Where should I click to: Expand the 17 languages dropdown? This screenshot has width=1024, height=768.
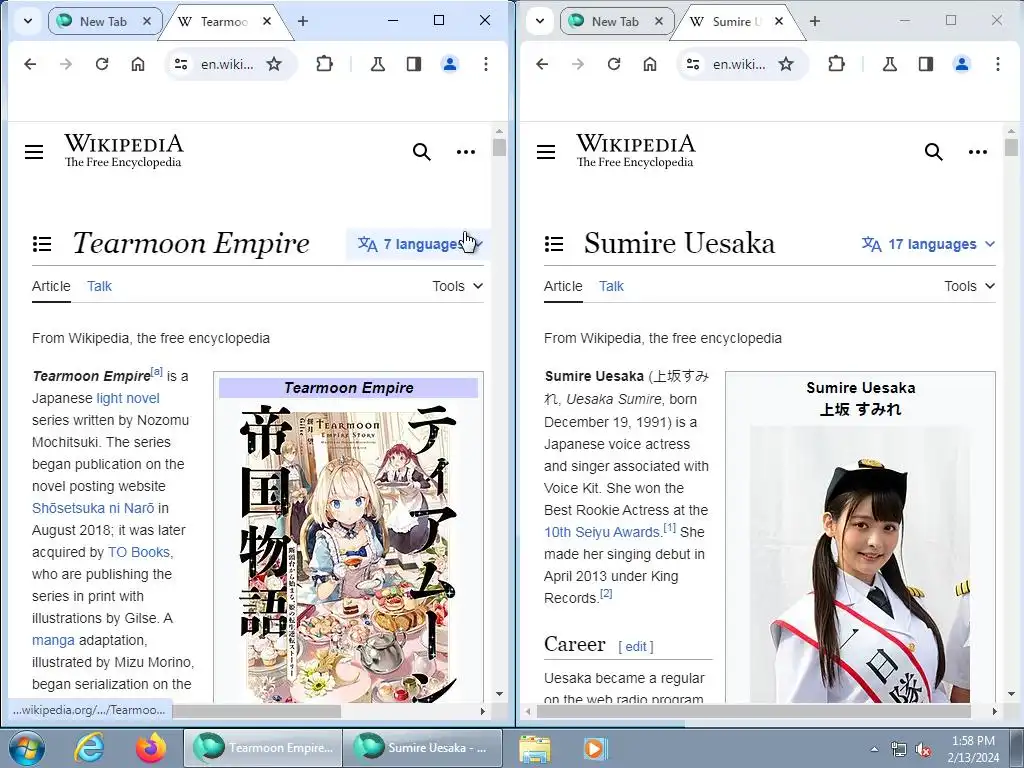(x=929, y=244)
